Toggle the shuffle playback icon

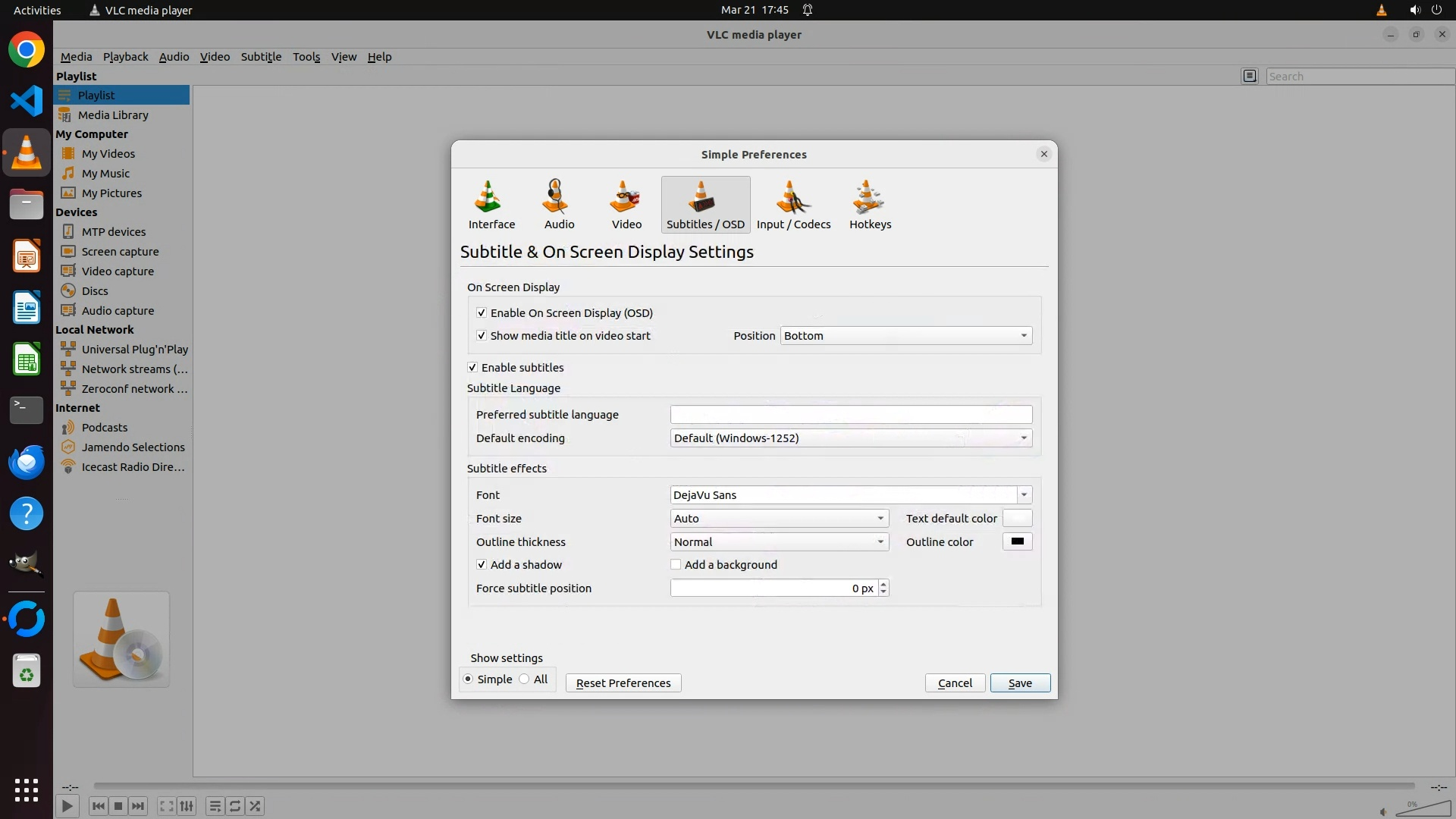point(256,806)
